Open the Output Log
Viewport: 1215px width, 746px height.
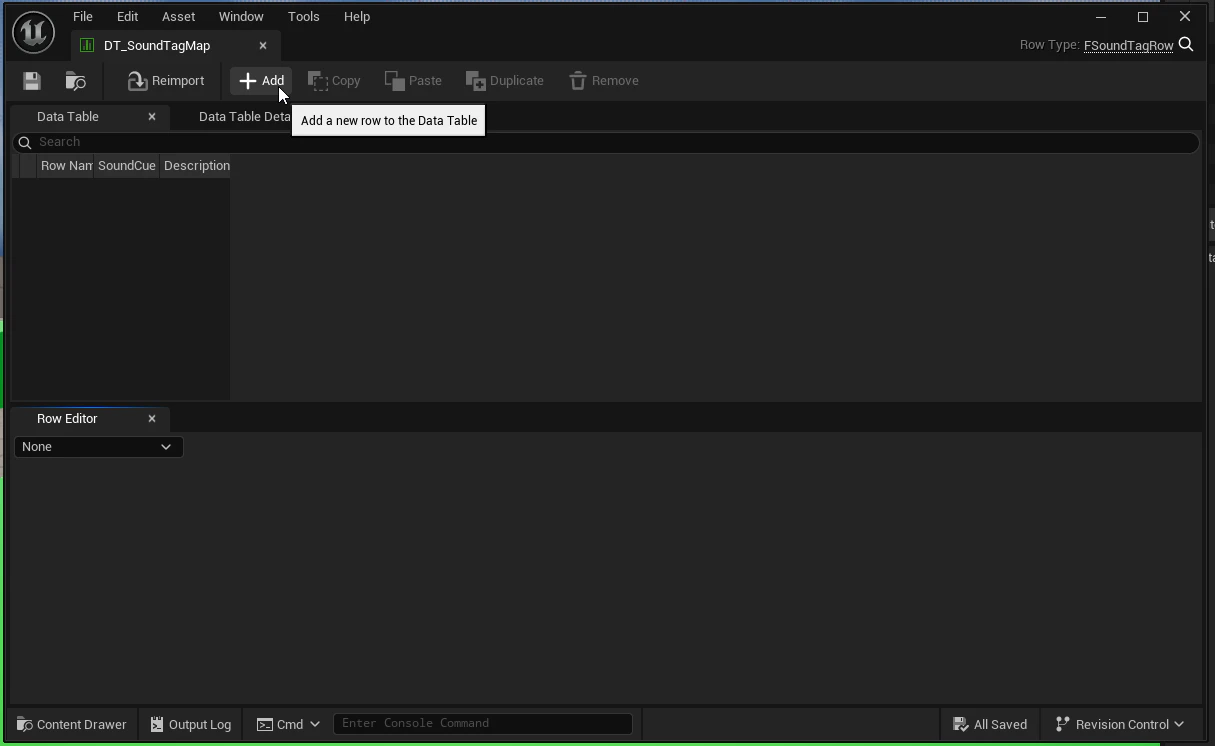click(x=190, y=725)
